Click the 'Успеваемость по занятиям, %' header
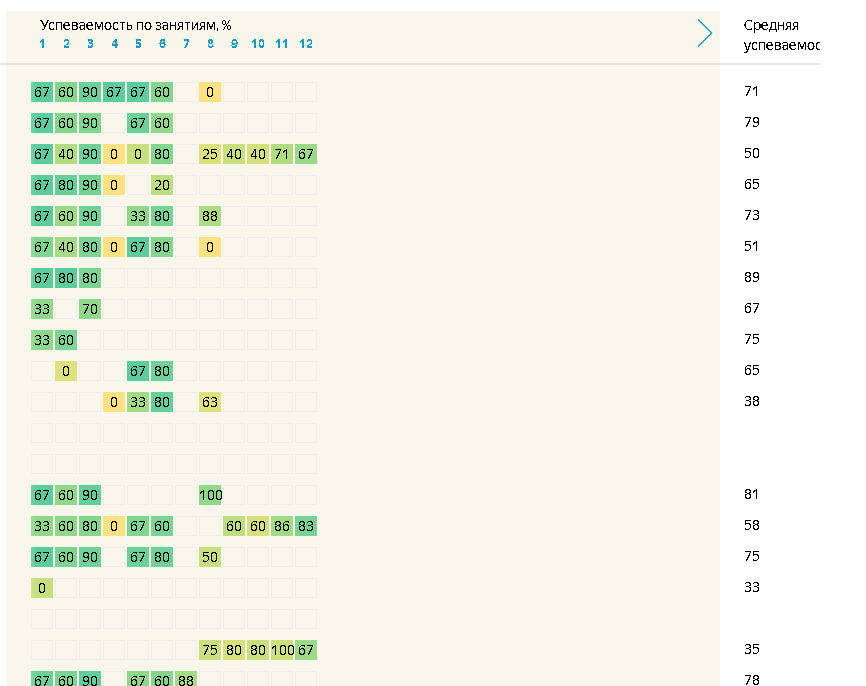This screenshot has height=686, width=866. (x=135, y=25)
